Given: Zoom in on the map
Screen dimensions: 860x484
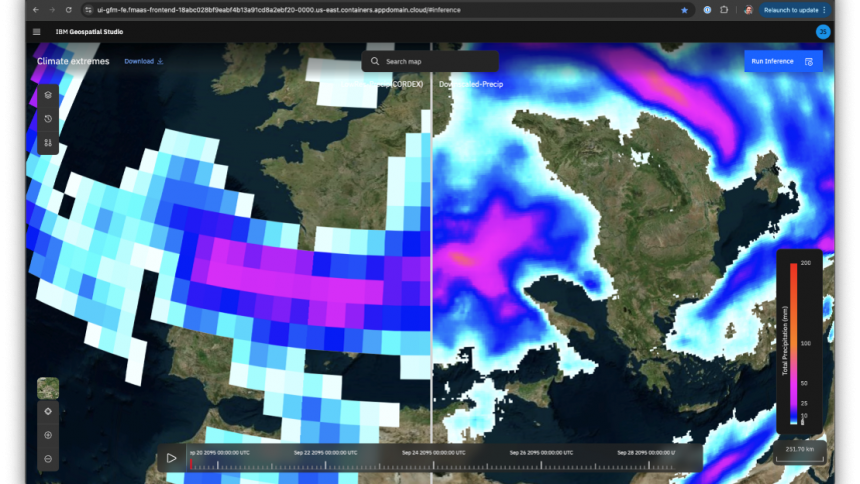Looking at the screenshot, I should [48, 435].
